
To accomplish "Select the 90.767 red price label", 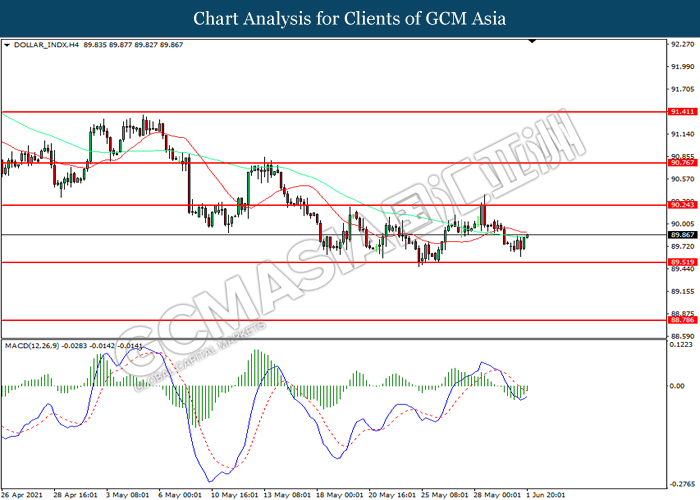I will tap(681, 162).
